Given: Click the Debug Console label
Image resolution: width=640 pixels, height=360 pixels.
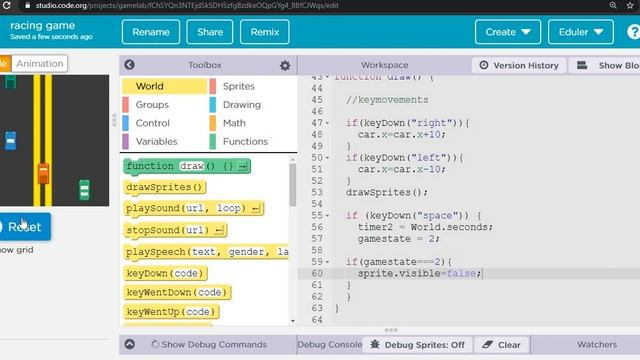Looking at the screenshot, I should [329, 344].
